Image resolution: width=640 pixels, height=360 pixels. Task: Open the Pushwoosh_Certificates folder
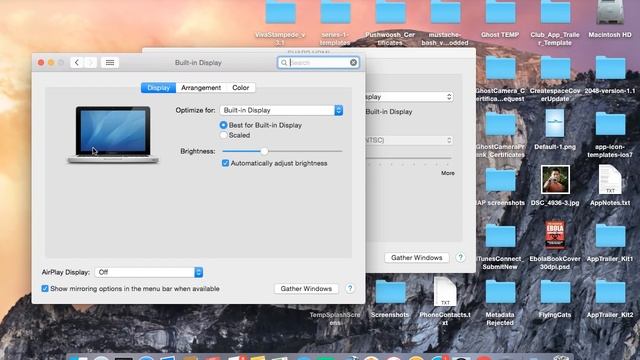coord(390,12)
